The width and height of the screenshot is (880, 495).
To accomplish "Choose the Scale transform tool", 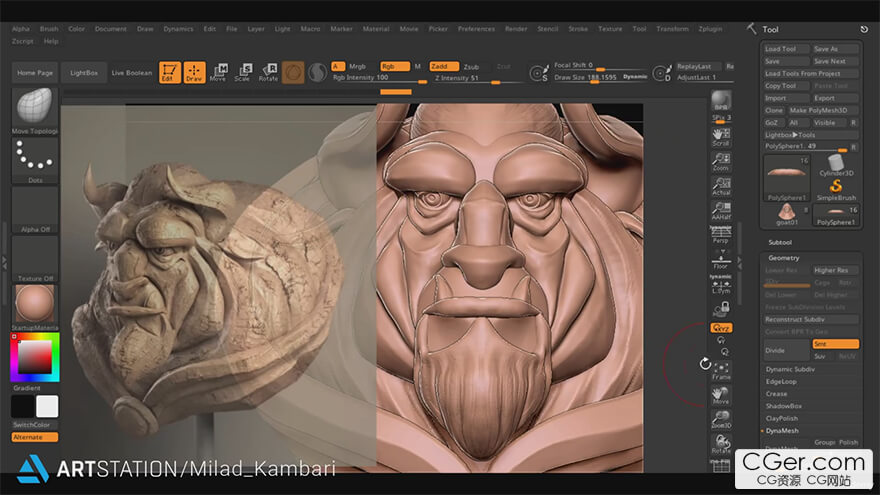I will tap(243, 72).
